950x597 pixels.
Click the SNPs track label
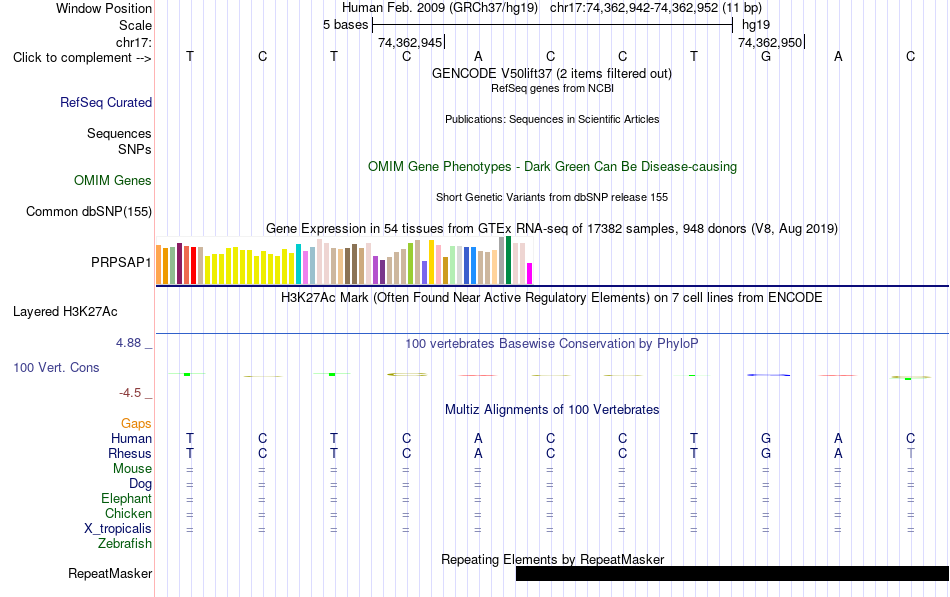pyautogui.click(x=135, y=149)
